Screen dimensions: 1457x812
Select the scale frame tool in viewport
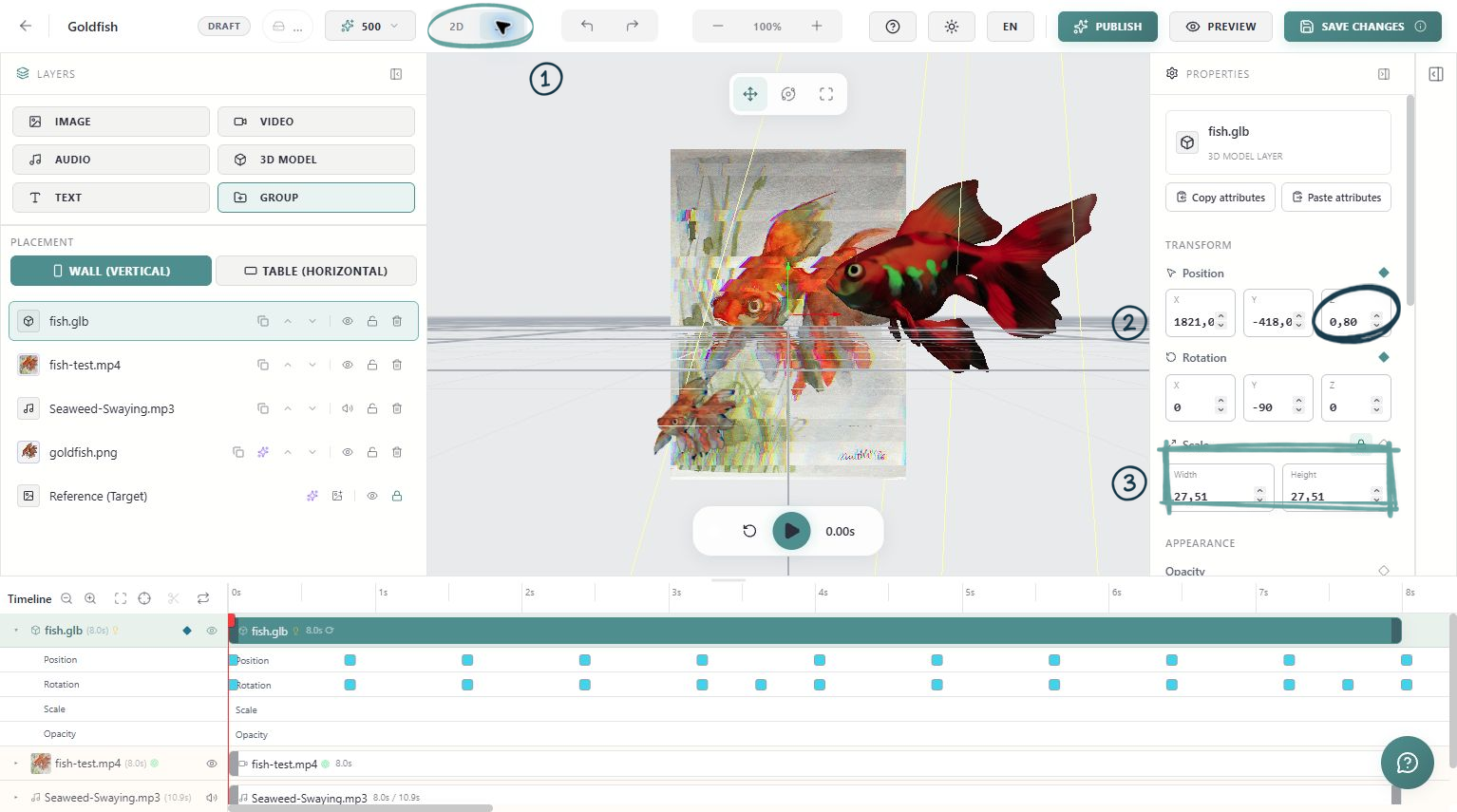[x=826, y=94]
